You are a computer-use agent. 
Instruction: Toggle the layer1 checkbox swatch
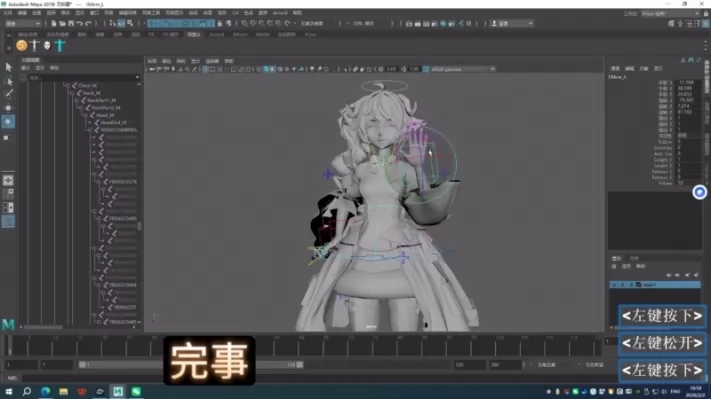[638, 285]
